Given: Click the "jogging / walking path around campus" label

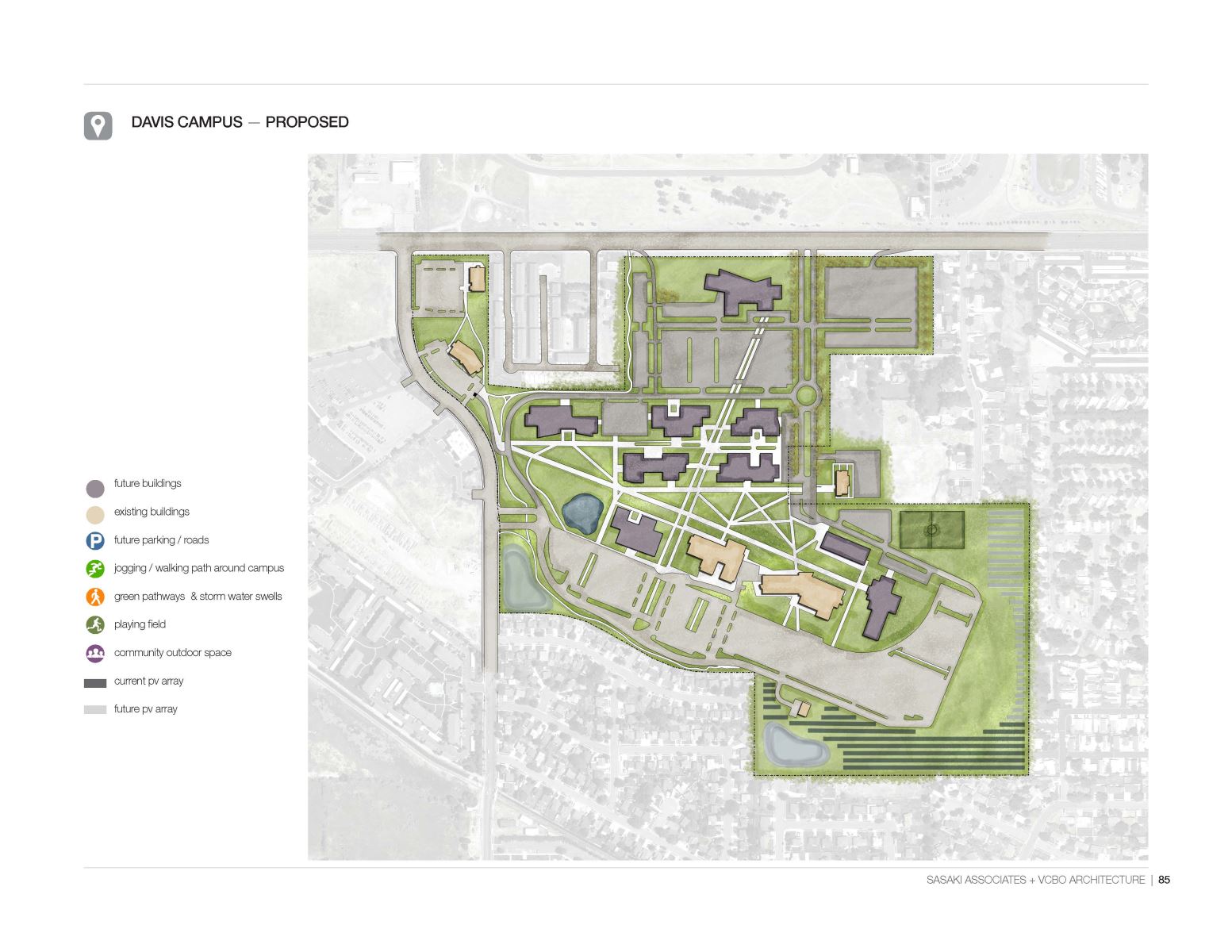Looking at the screenshot, I should 198,568.
